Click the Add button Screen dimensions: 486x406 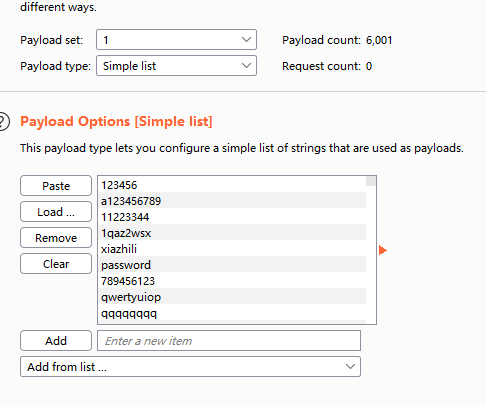click(x=56, y=341)
